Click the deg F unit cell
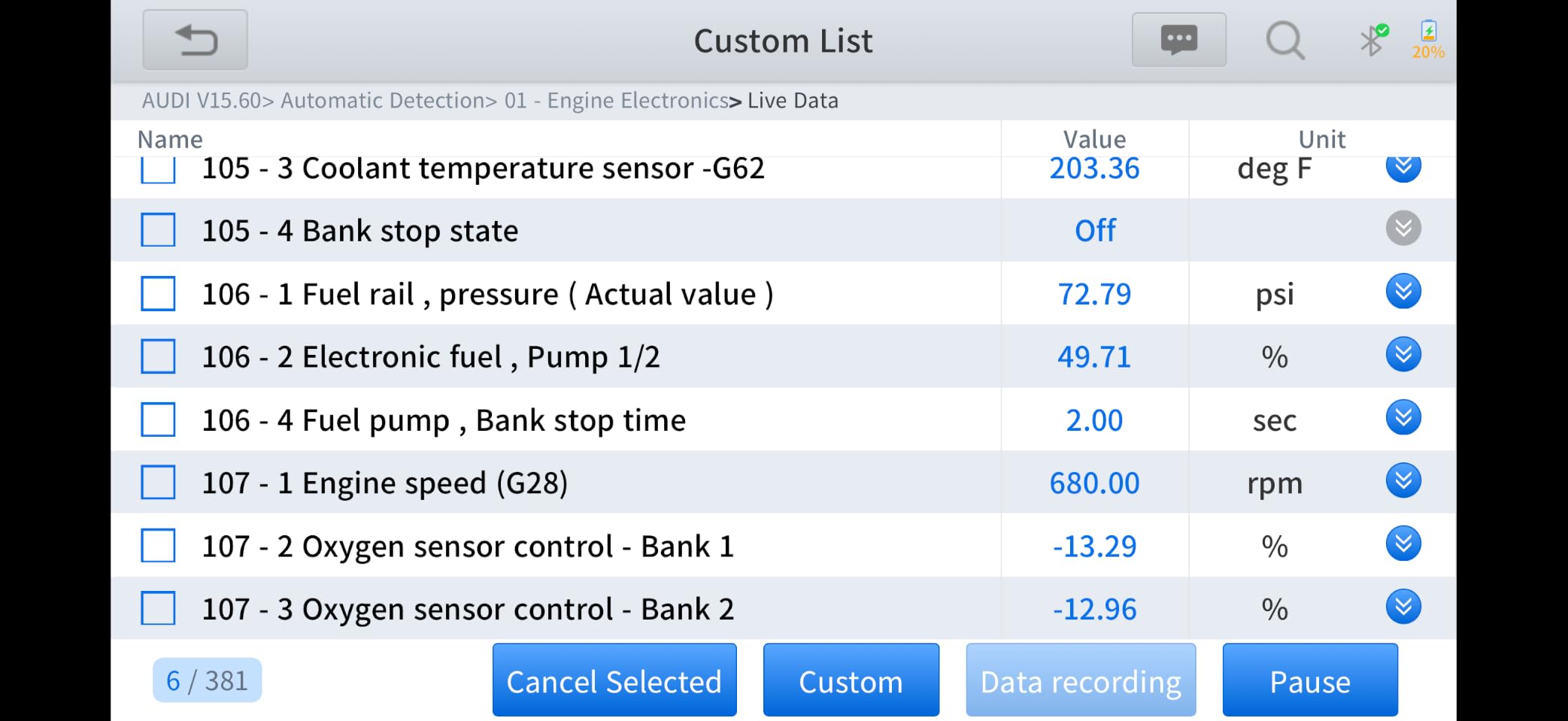The width and height of the screenshot is (1568, 721). coord(1275,170)
